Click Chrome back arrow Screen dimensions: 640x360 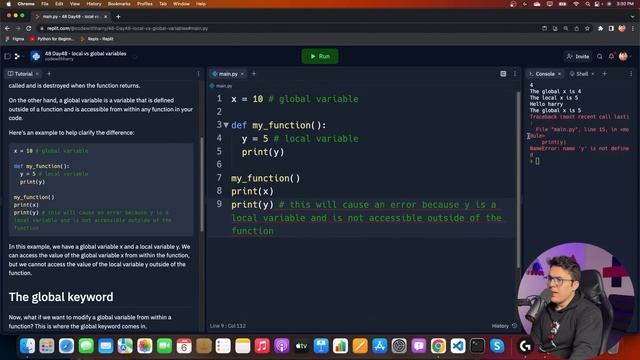click(7, 28)
